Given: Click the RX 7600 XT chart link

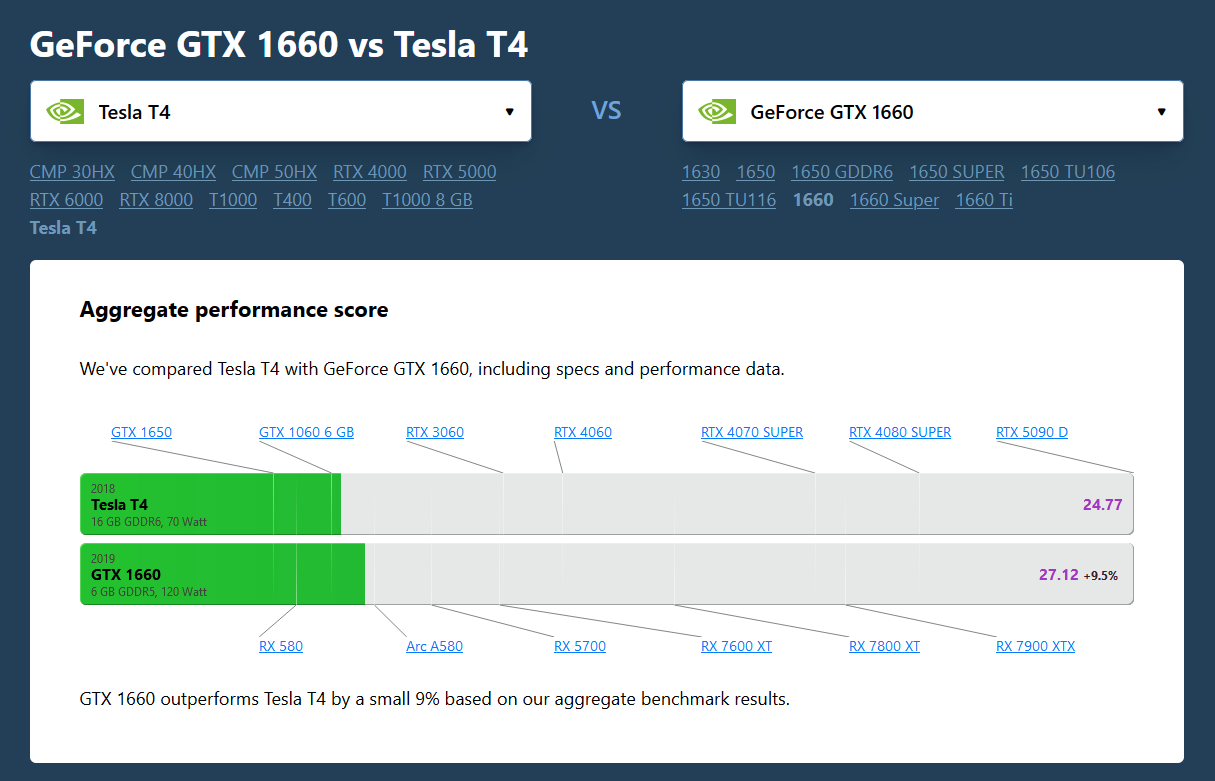Looking at the screenshot, I should [x=737, y=646].
